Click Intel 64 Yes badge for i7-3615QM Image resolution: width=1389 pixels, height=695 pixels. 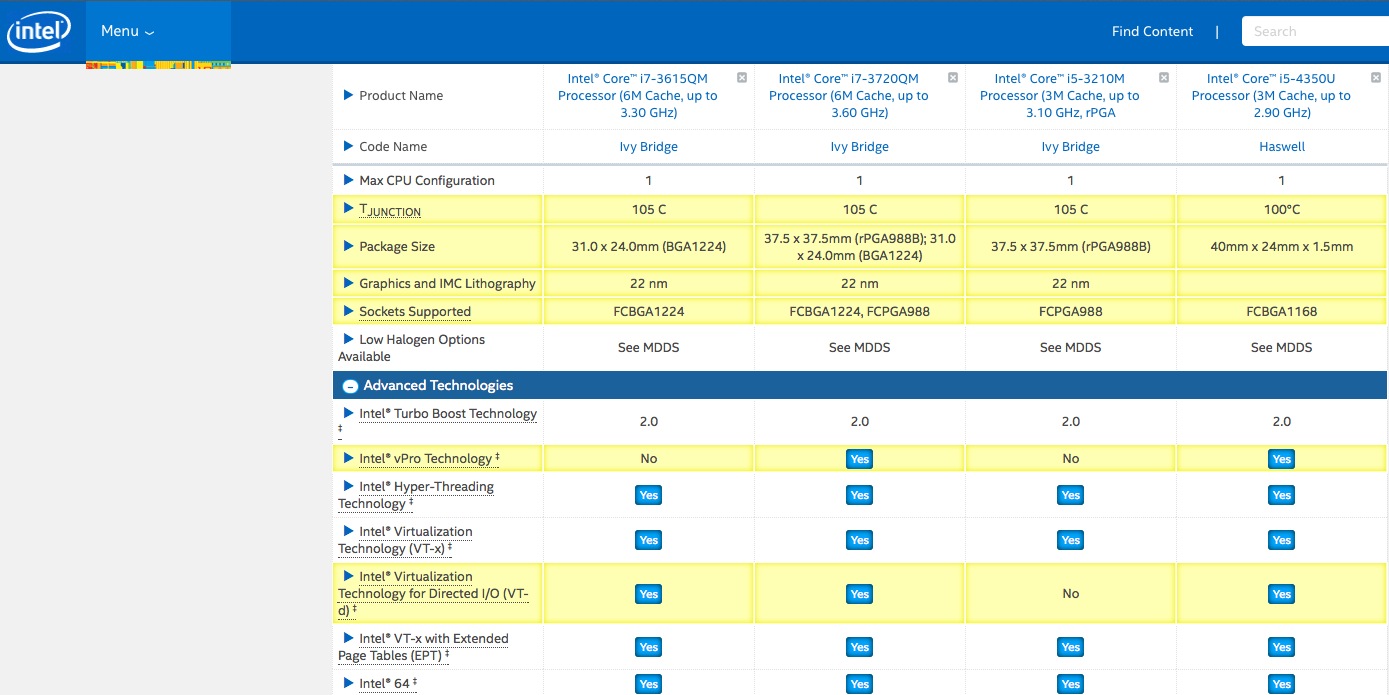[x=648, y=684]
